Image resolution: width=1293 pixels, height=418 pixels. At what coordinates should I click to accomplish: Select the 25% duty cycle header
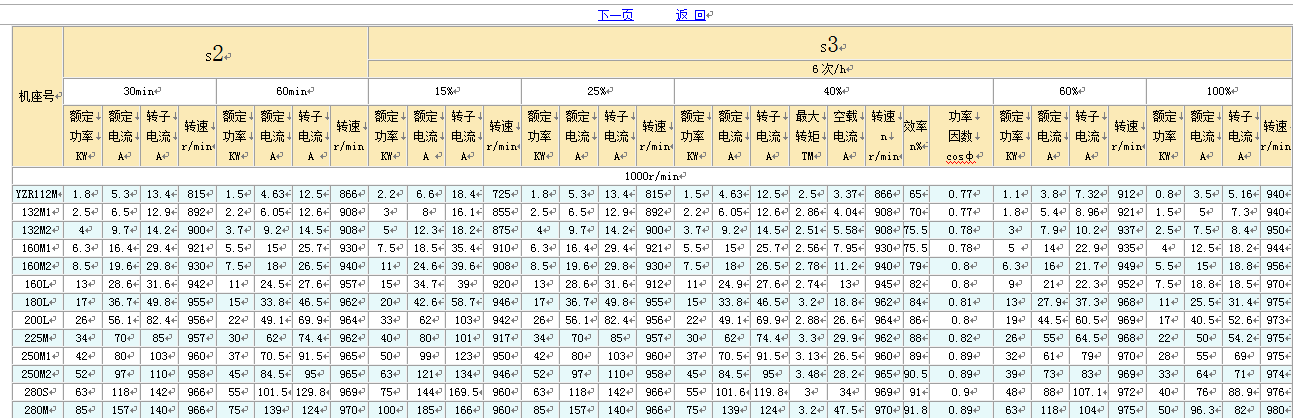coord(598,89)
